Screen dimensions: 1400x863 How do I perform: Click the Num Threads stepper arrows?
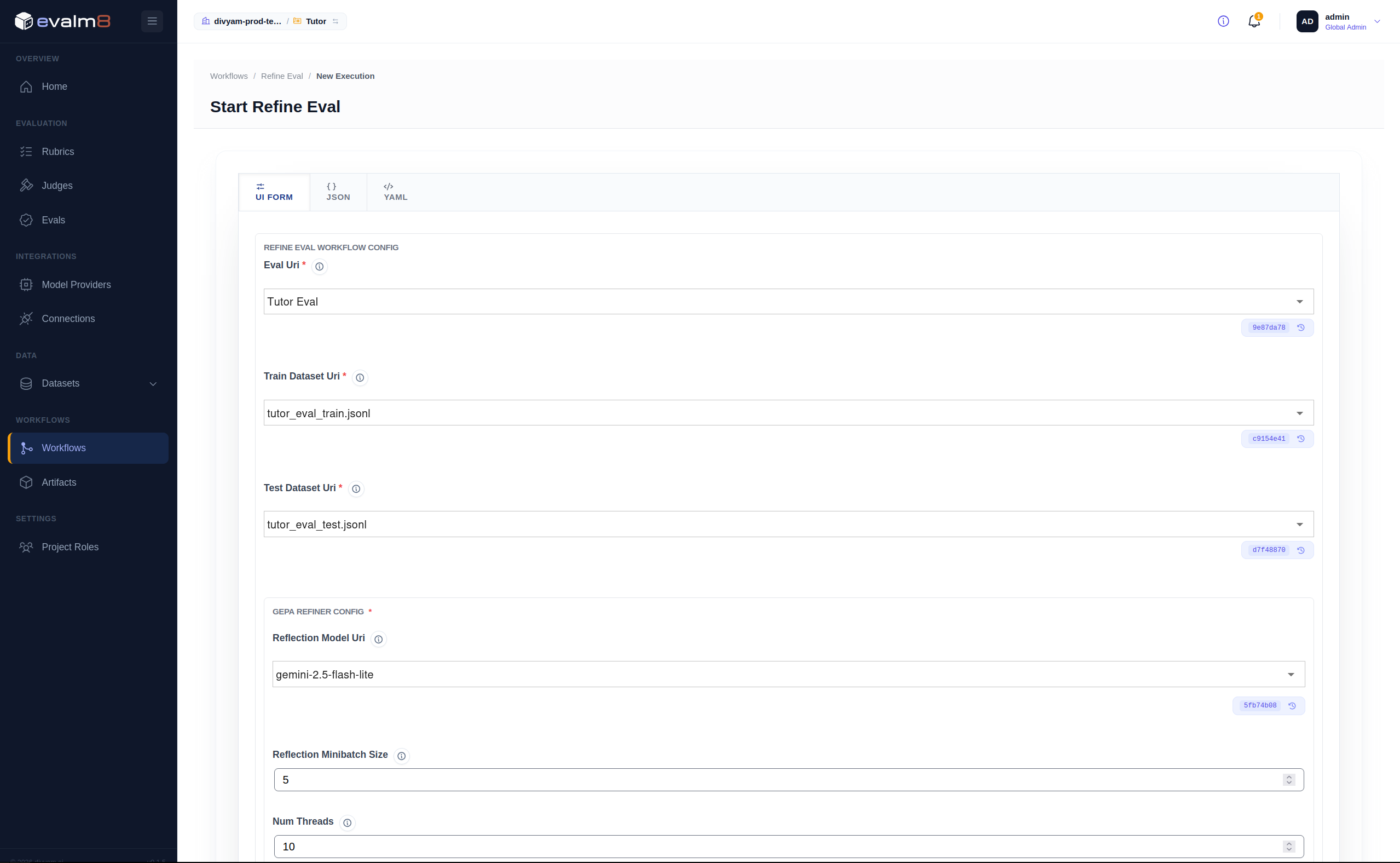coord(1289,847)
